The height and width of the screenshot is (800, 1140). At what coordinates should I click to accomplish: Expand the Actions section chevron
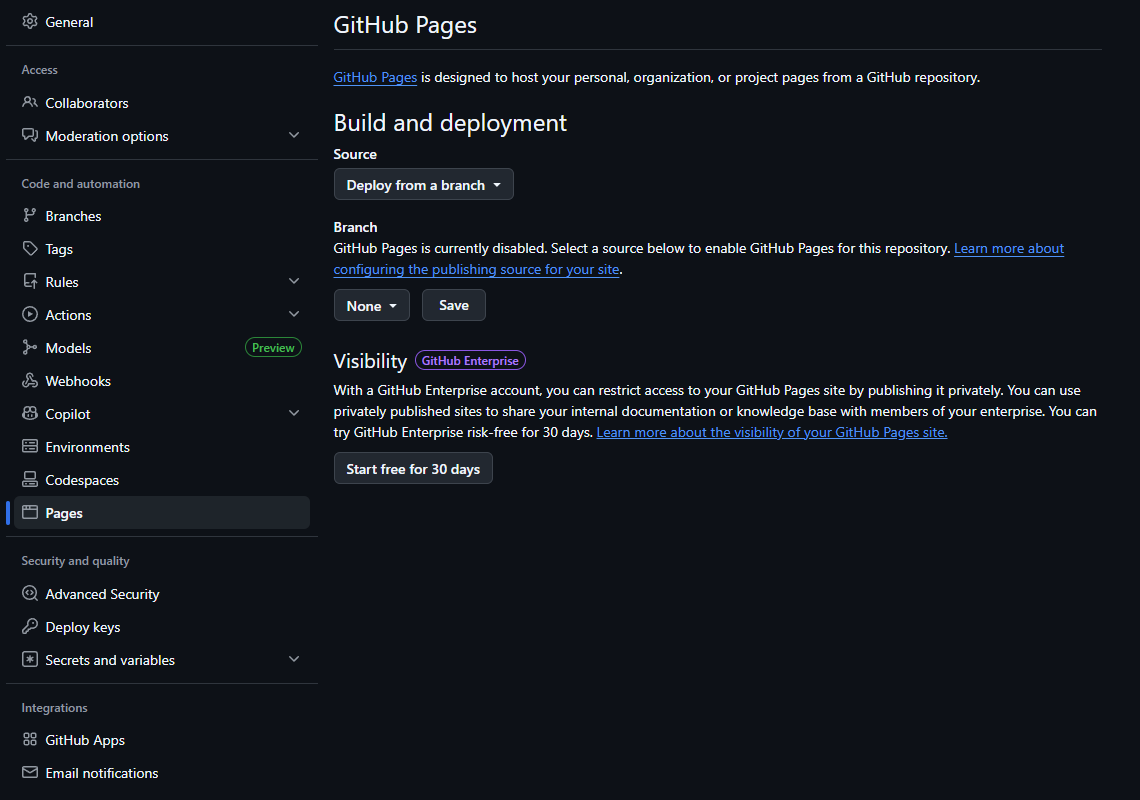point(294,314)
